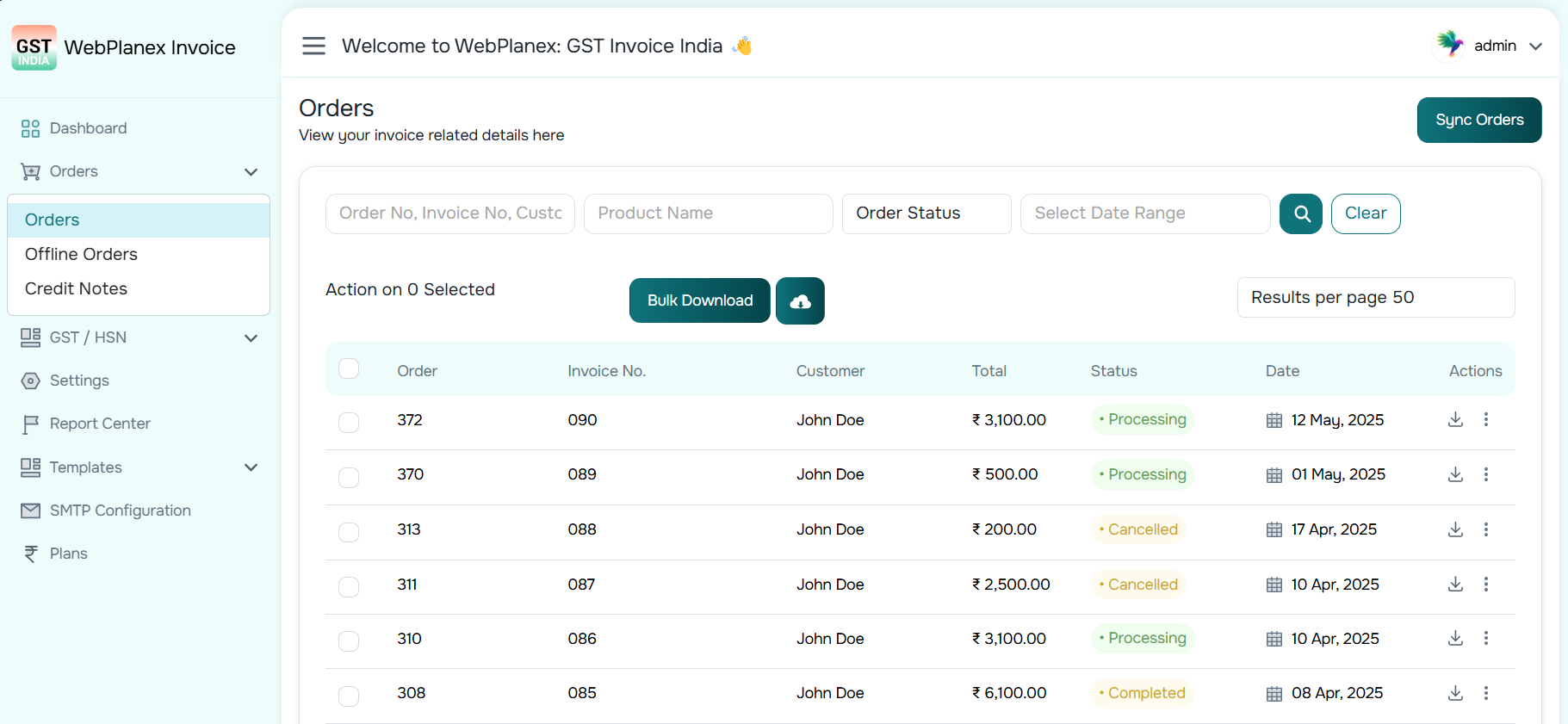Screen dimensions: 1568x724
Task: Click the Order number search field
Action: (x=450, y=213)
